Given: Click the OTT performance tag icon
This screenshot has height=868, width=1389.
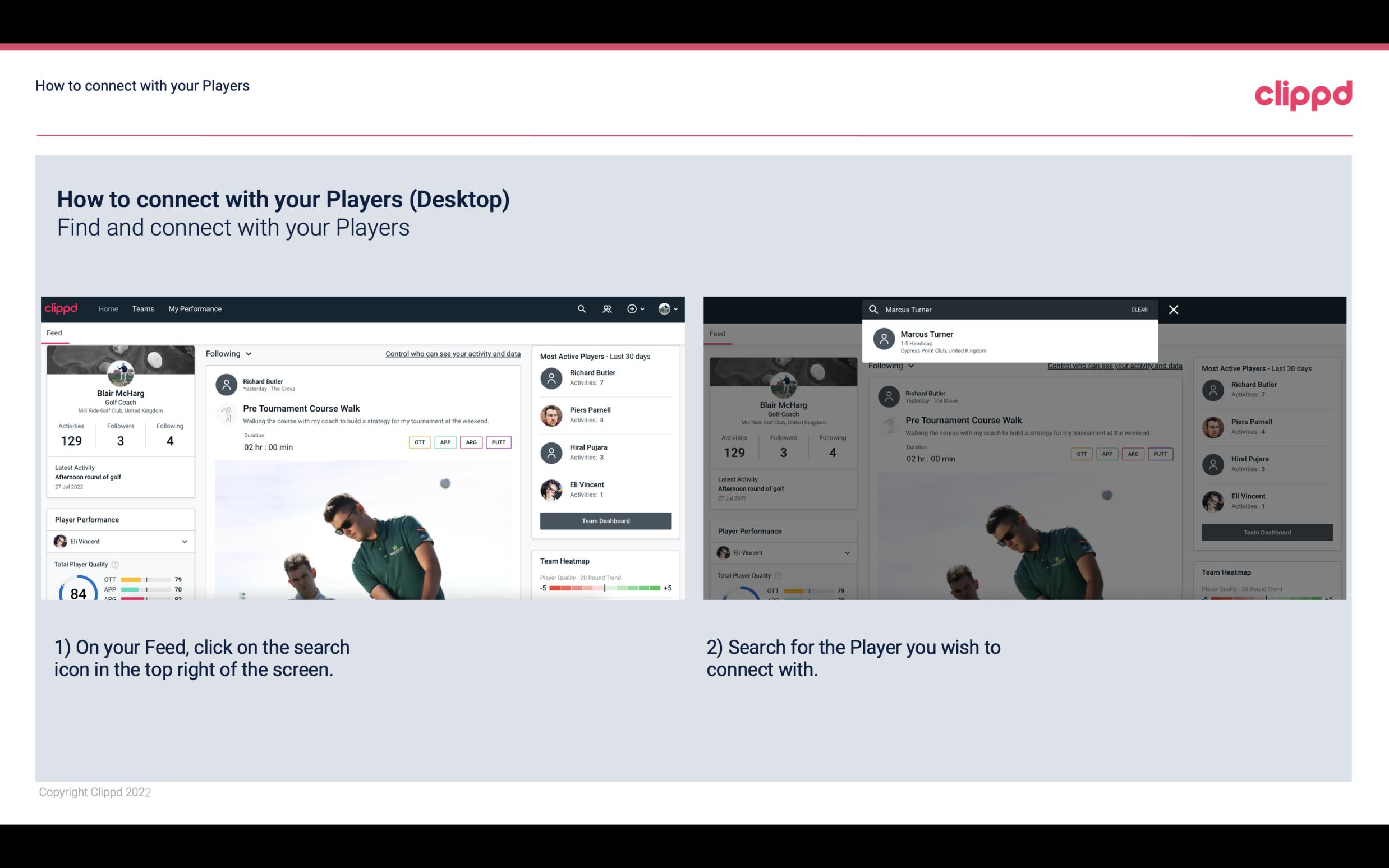Looking at the screenshot, I should pyautogui.click(x=418, y=442).
